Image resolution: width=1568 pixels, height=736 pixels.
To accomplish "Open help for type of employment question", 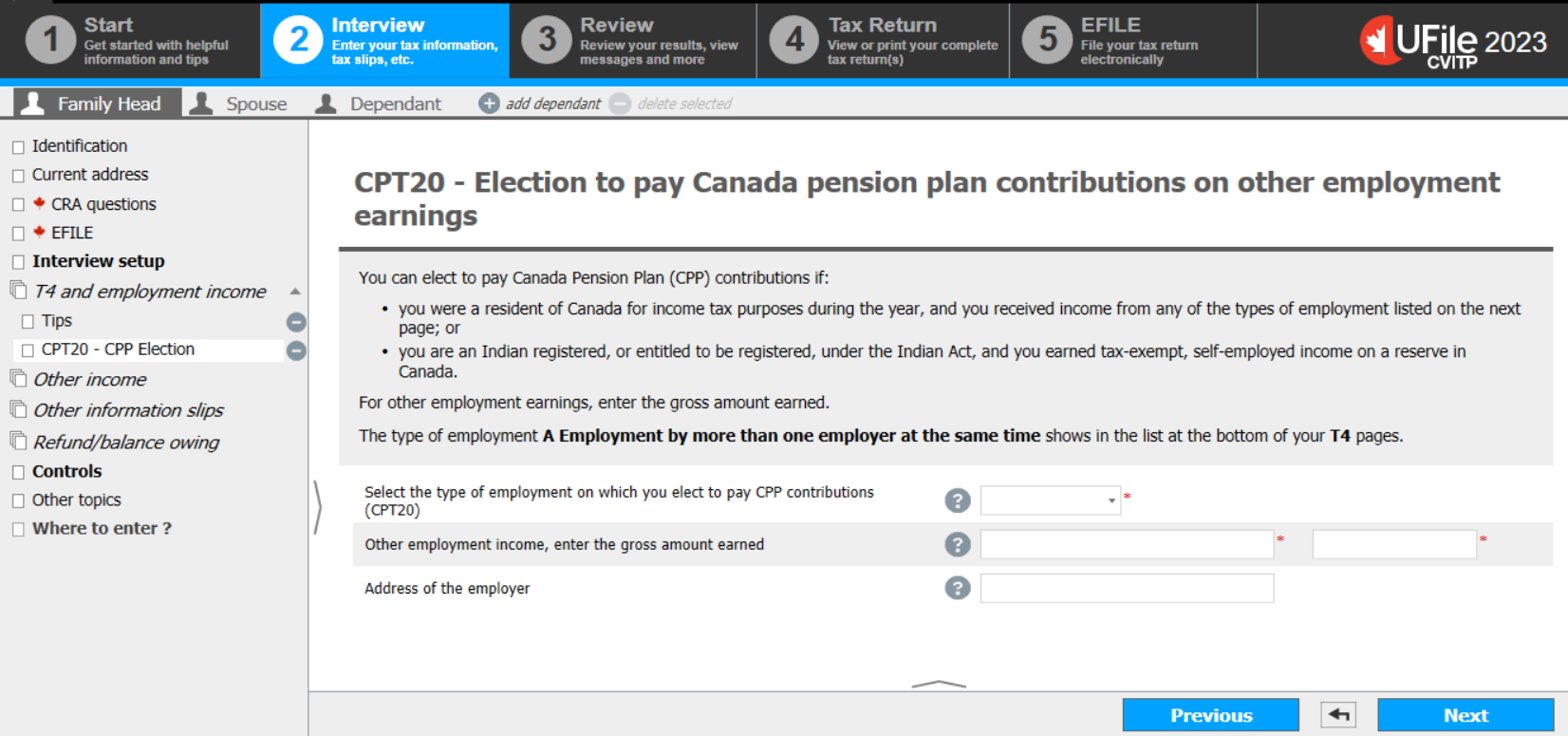I will point(958,500).
